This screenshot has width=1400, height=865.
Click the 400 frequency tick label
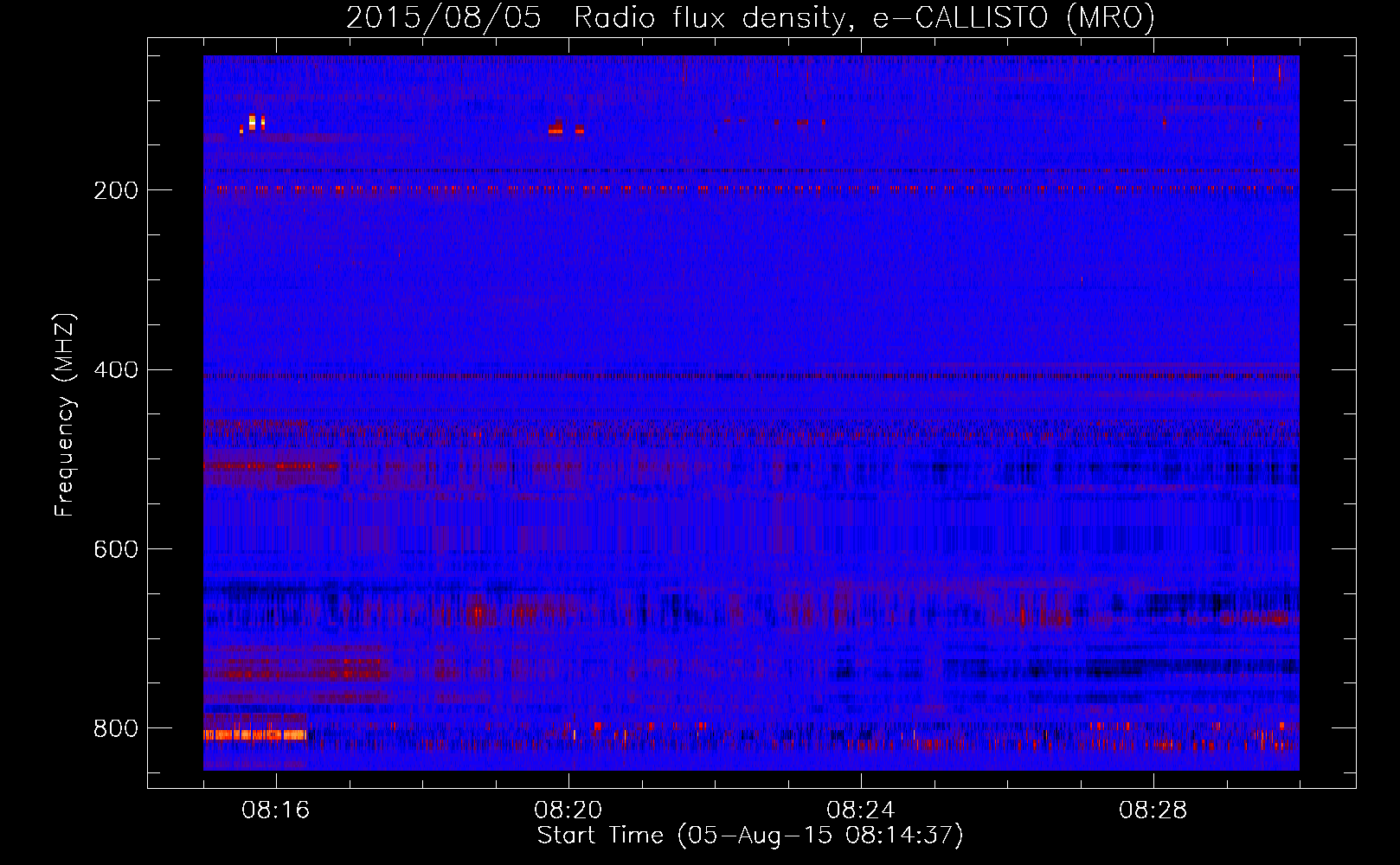pyautogui.click(x=116, y=370)
